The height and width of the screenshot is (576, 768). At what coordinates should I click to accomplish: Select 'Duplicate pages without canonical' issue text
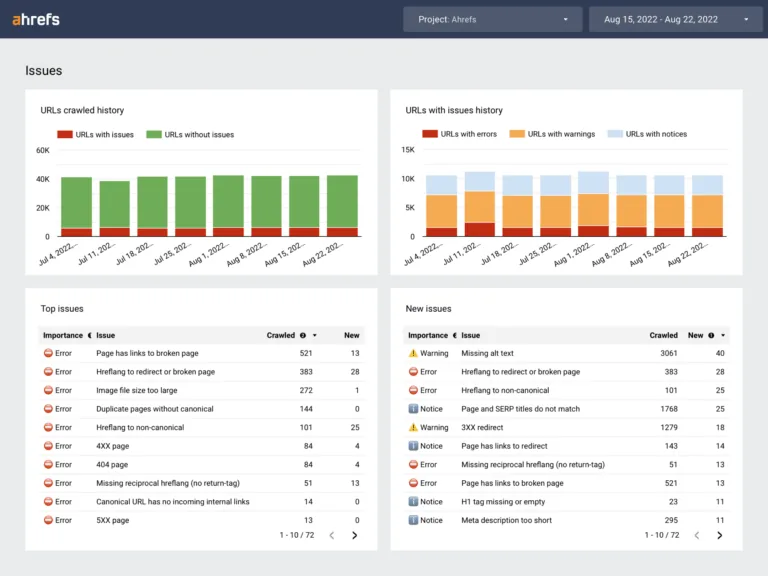click(155, 409)
